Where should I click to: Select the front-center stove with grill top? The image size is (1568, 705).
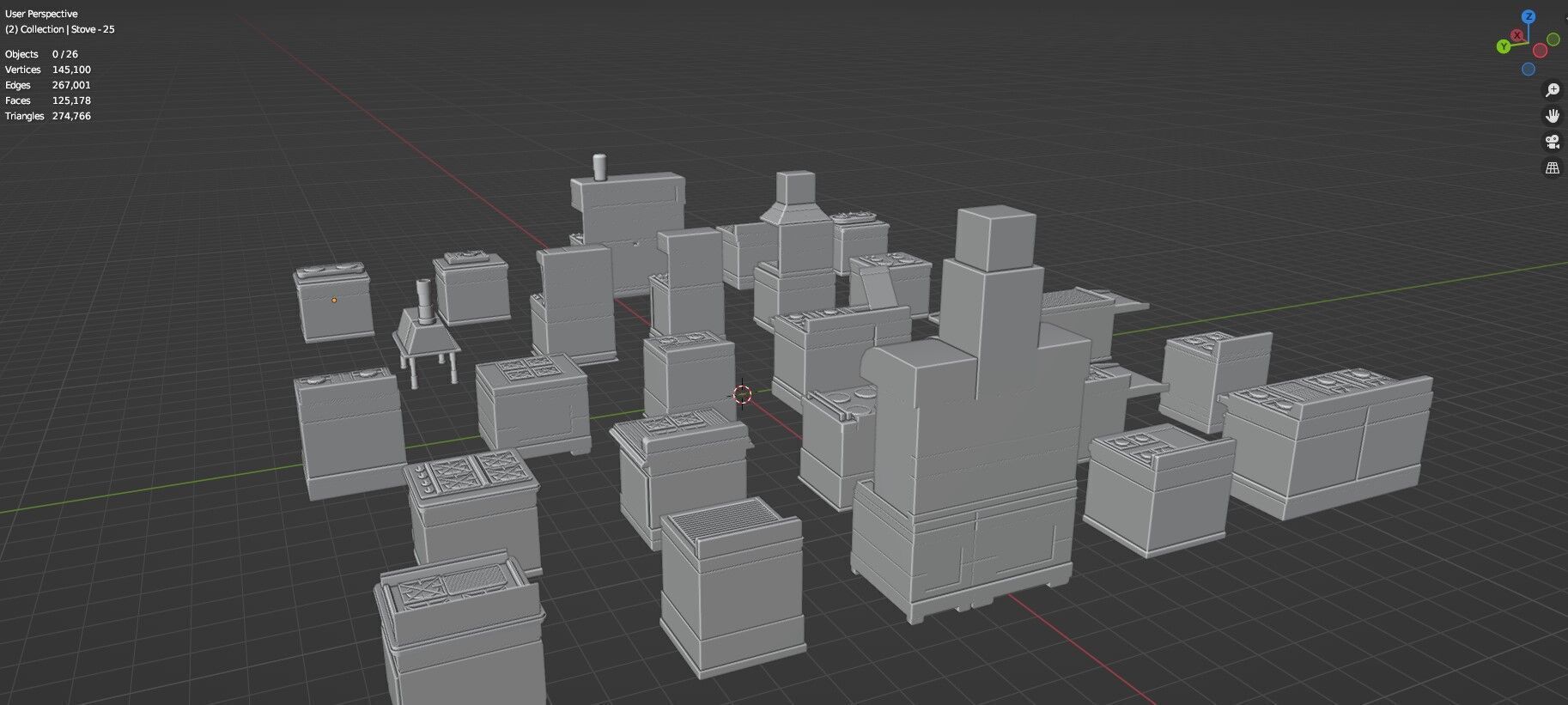(732, 588)
